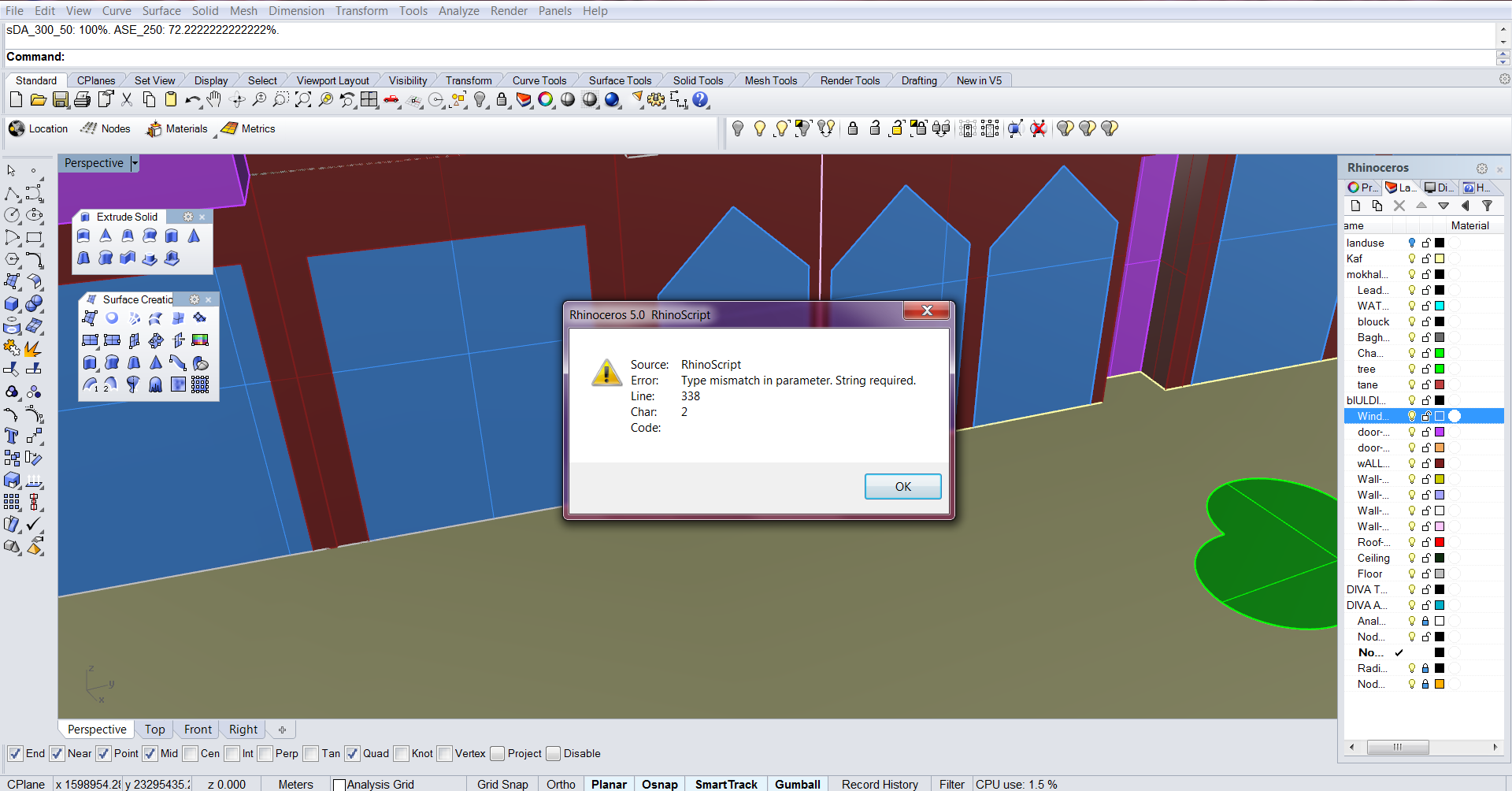Click OK in the RhinoScript error dialog
Image resolution: width=1512 pixels, height=791 pixels.
coord(902,487)
